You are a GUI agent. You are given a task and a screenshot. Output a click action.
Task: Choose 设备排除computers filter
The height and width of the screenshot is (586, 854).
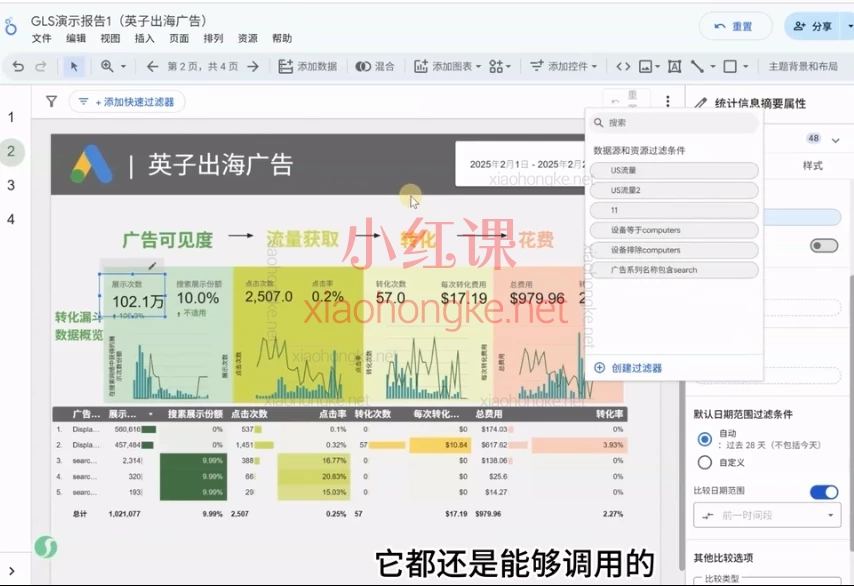(674, 250)
